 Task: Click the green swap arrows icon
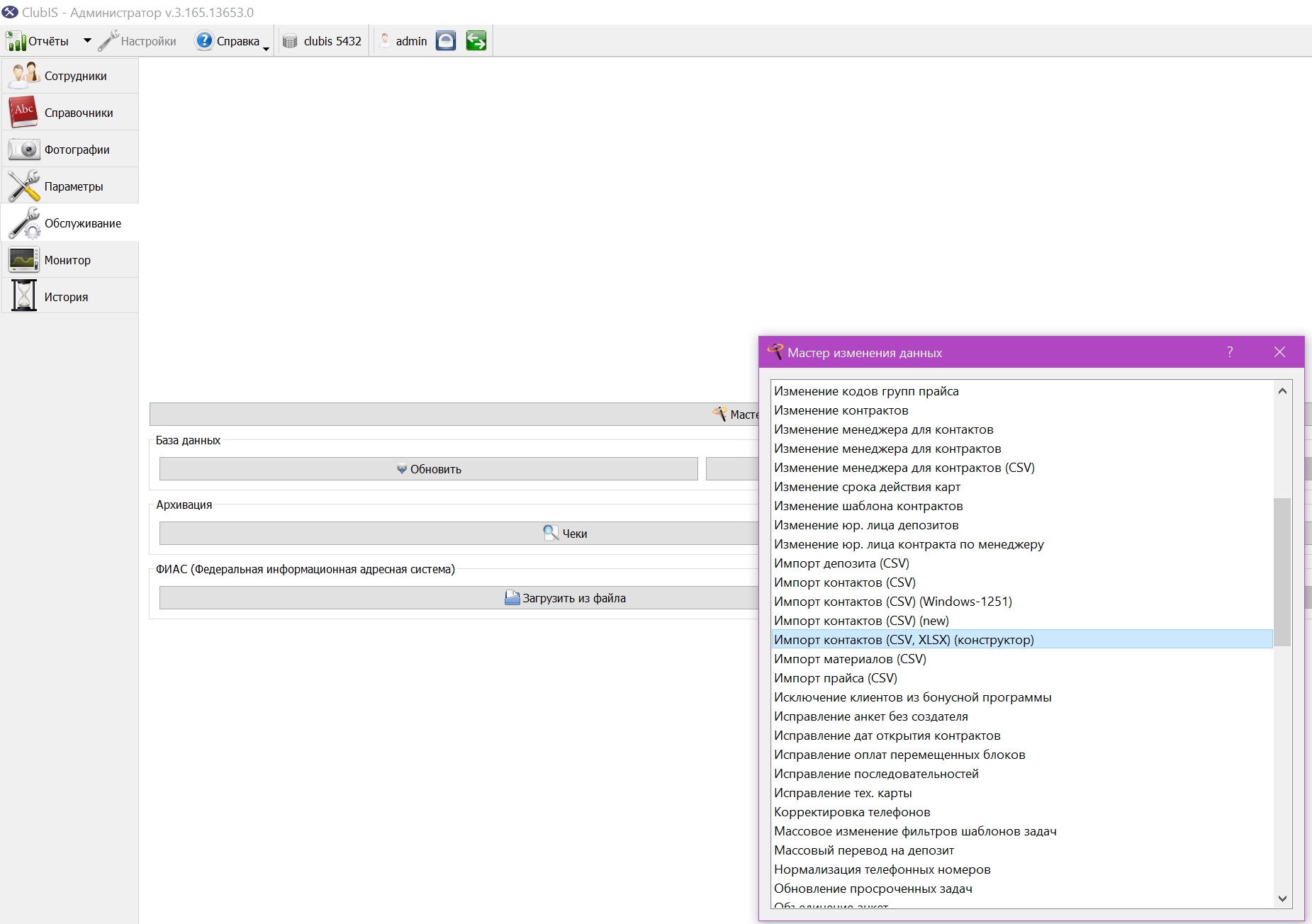coord(476,41)
